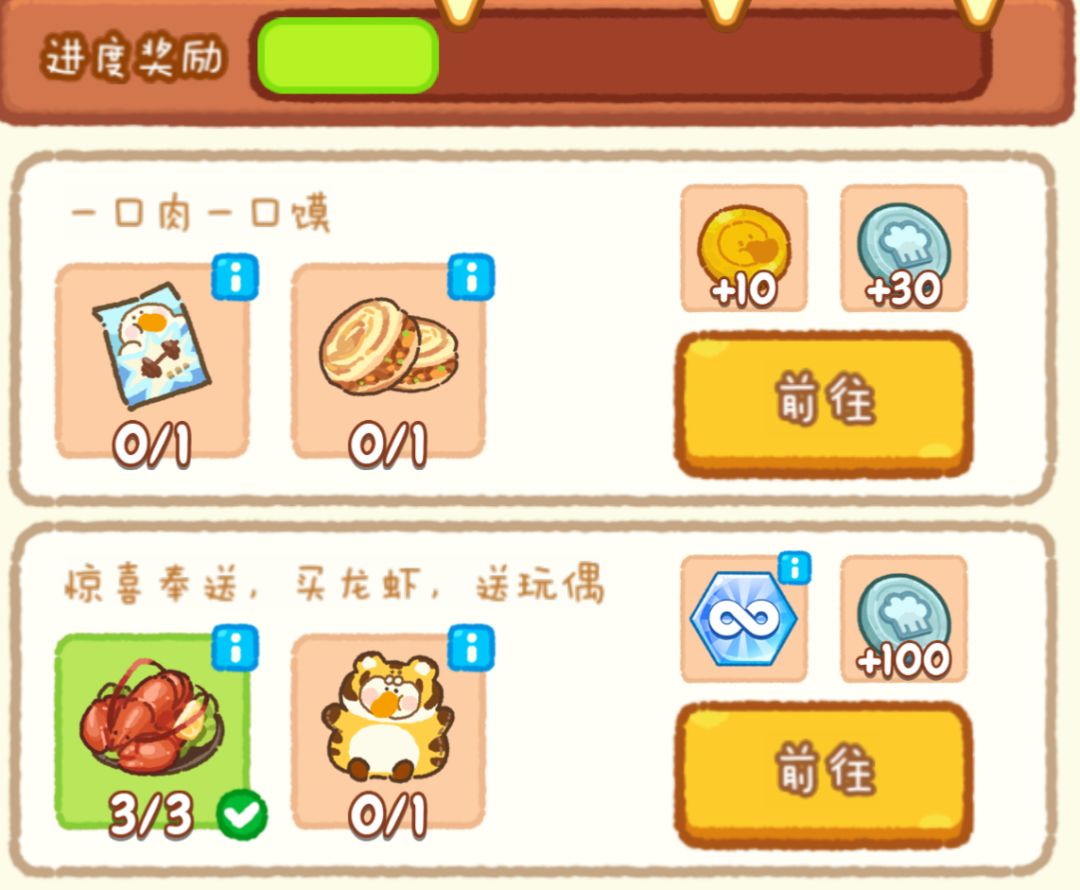Tap info badge on the tiger plush item

click(471, 648)
